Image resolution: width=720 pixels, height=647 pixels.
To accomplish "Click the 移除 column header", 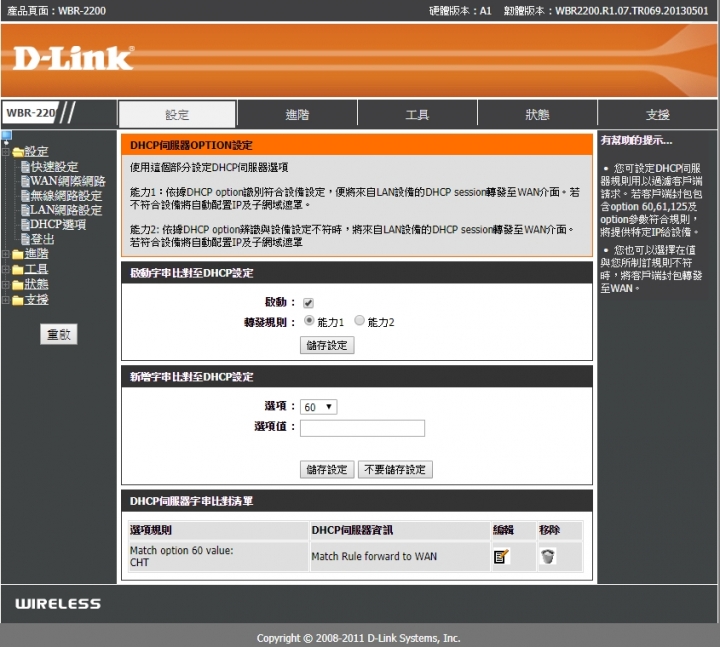I will coord(560,530).
